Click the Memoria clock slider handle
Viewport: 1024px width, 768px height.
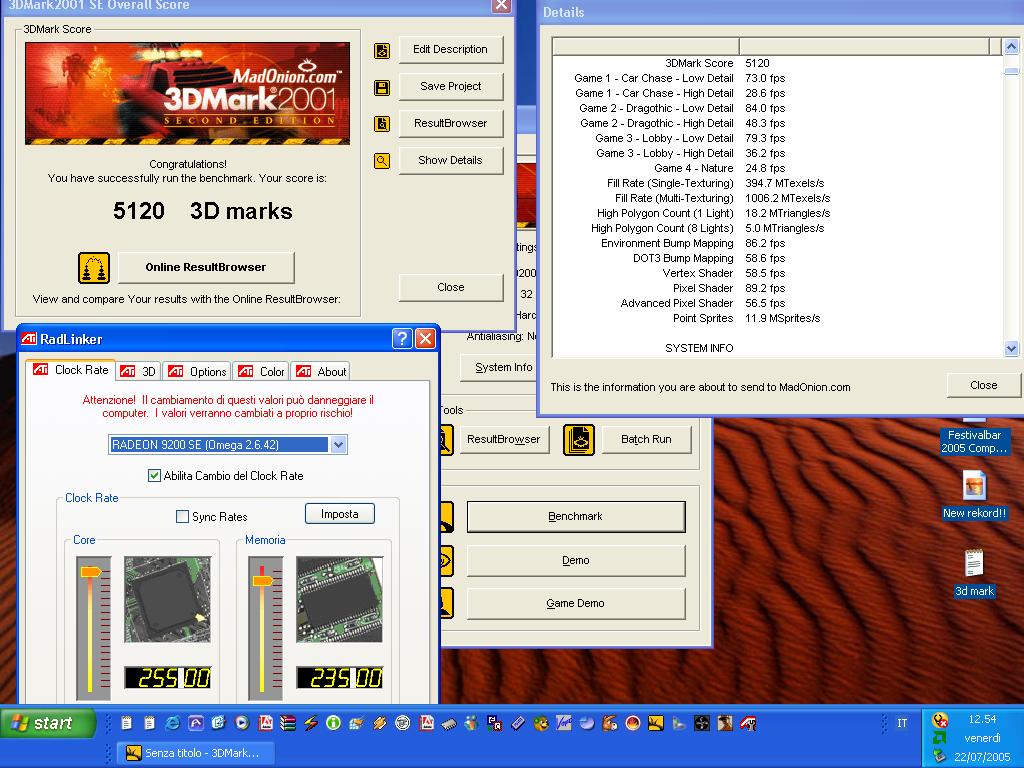click(262, 580)
